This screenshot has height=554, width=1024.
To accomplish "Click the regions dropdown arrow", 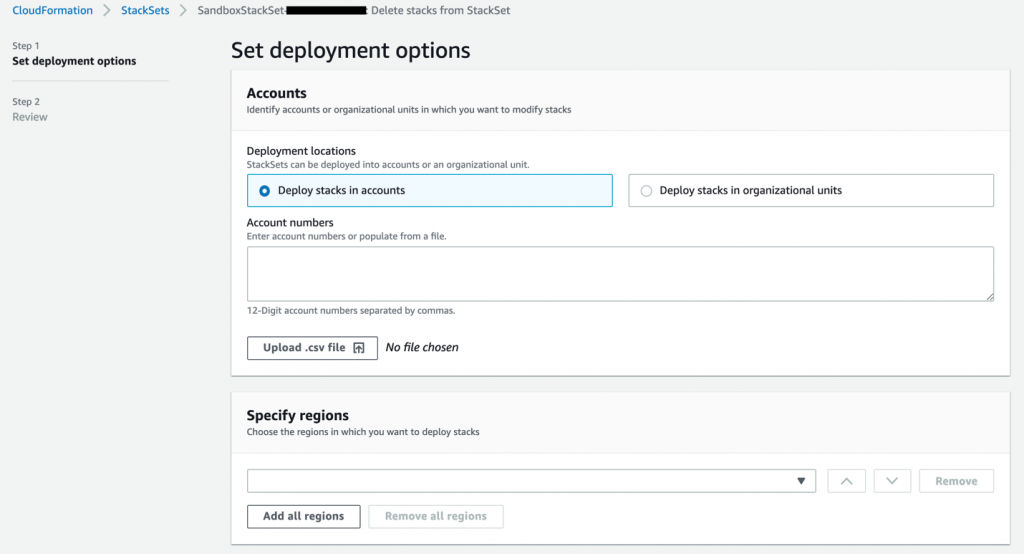I will point(800,481).
